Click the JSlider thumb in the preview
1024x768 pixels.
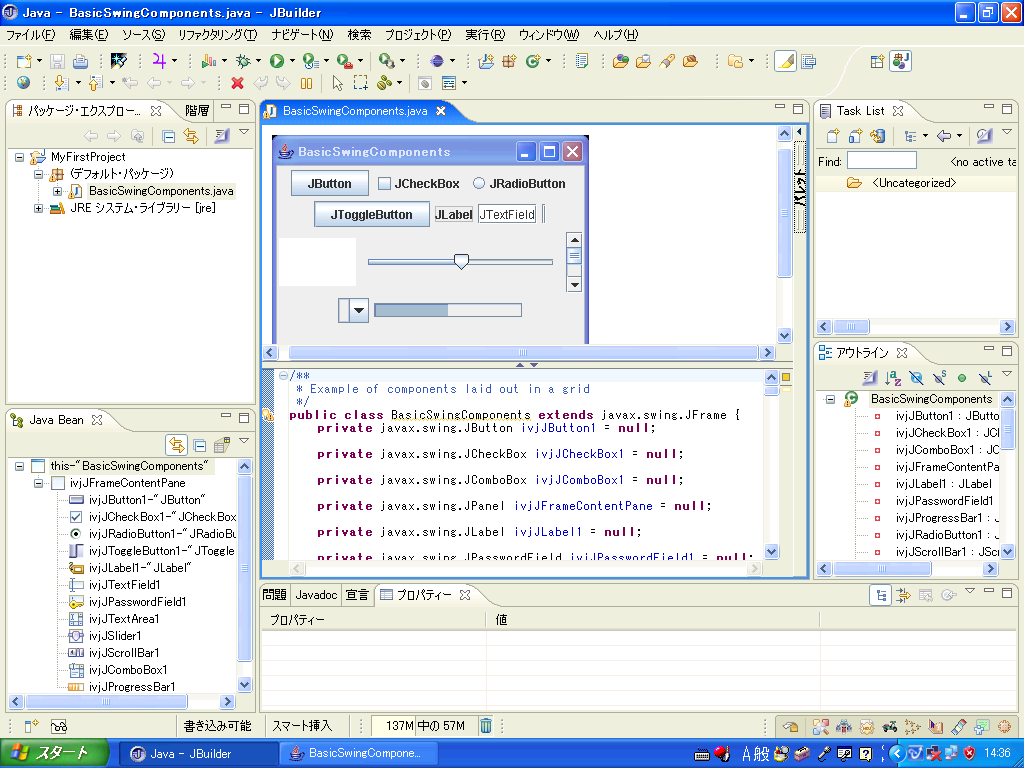tap(461, 261)
